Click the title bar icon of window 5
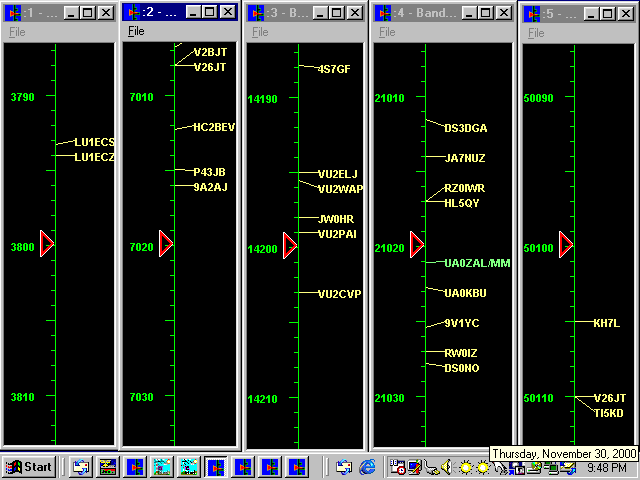Viewport: 640px width, 480px height. [x=531, y=14]
